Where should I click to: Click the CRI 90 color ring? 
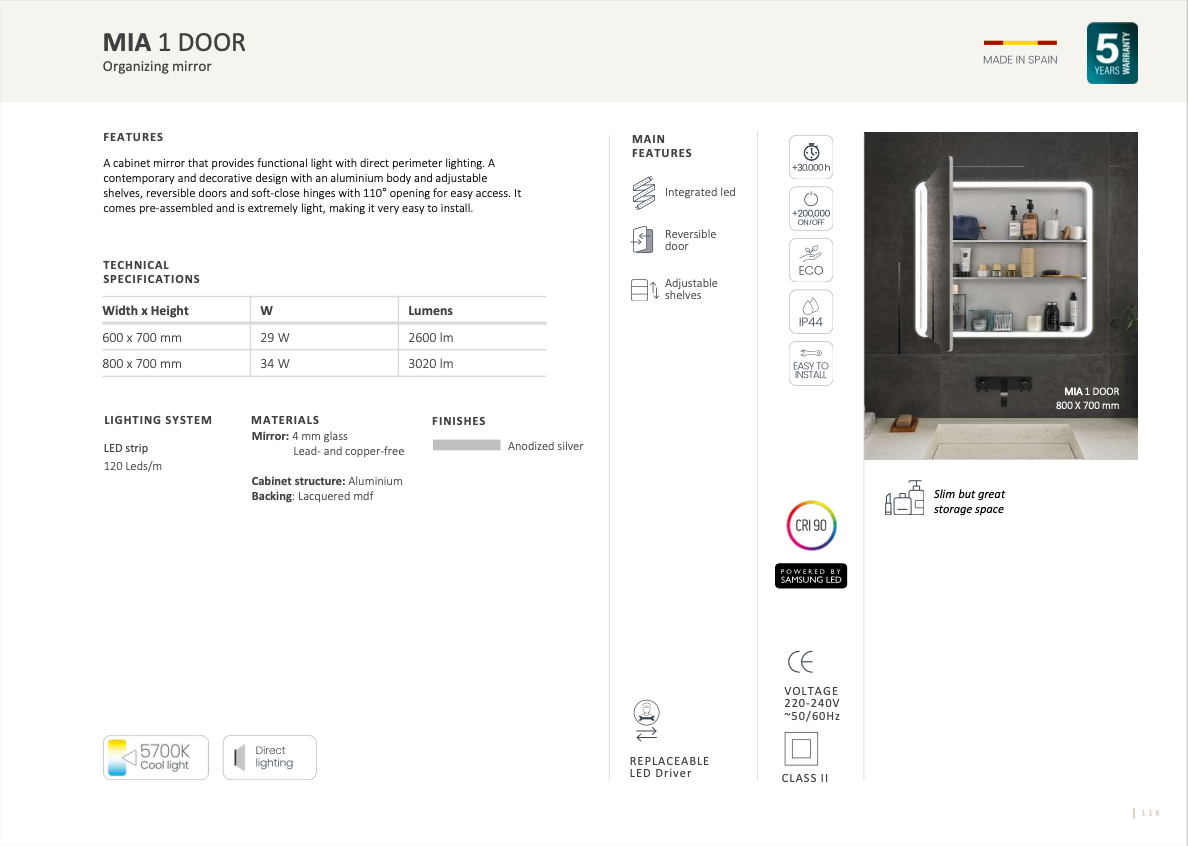point(811,526)
